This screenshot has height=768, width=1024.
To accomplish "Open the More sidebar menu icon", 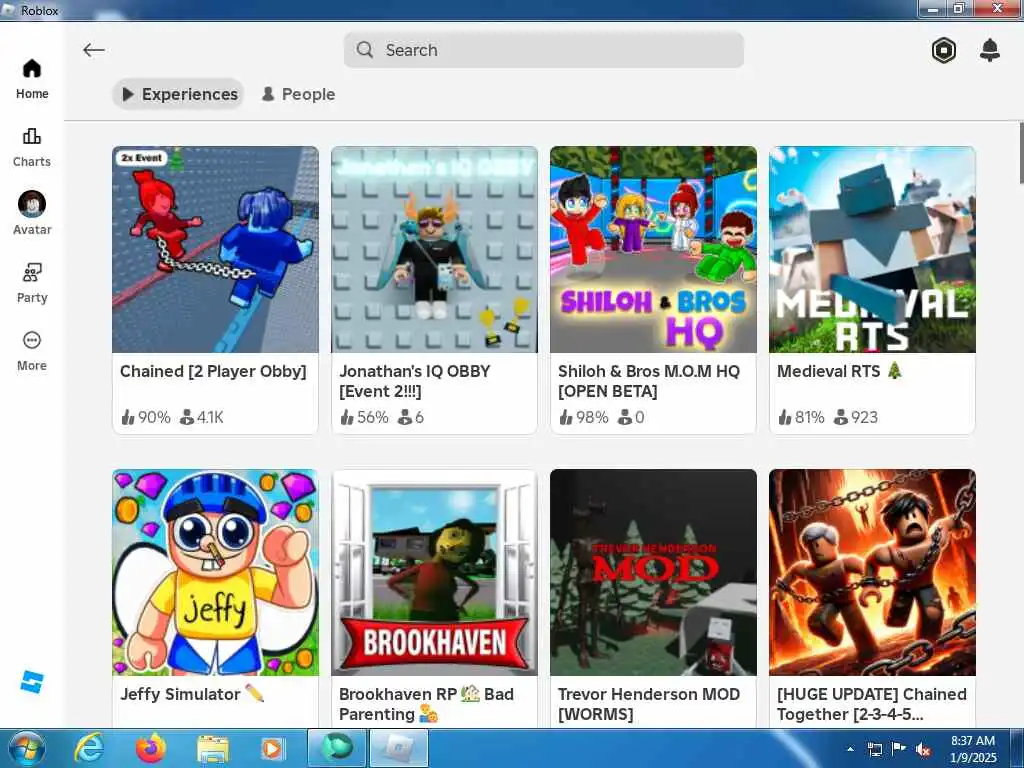I will tap(31, 340).
